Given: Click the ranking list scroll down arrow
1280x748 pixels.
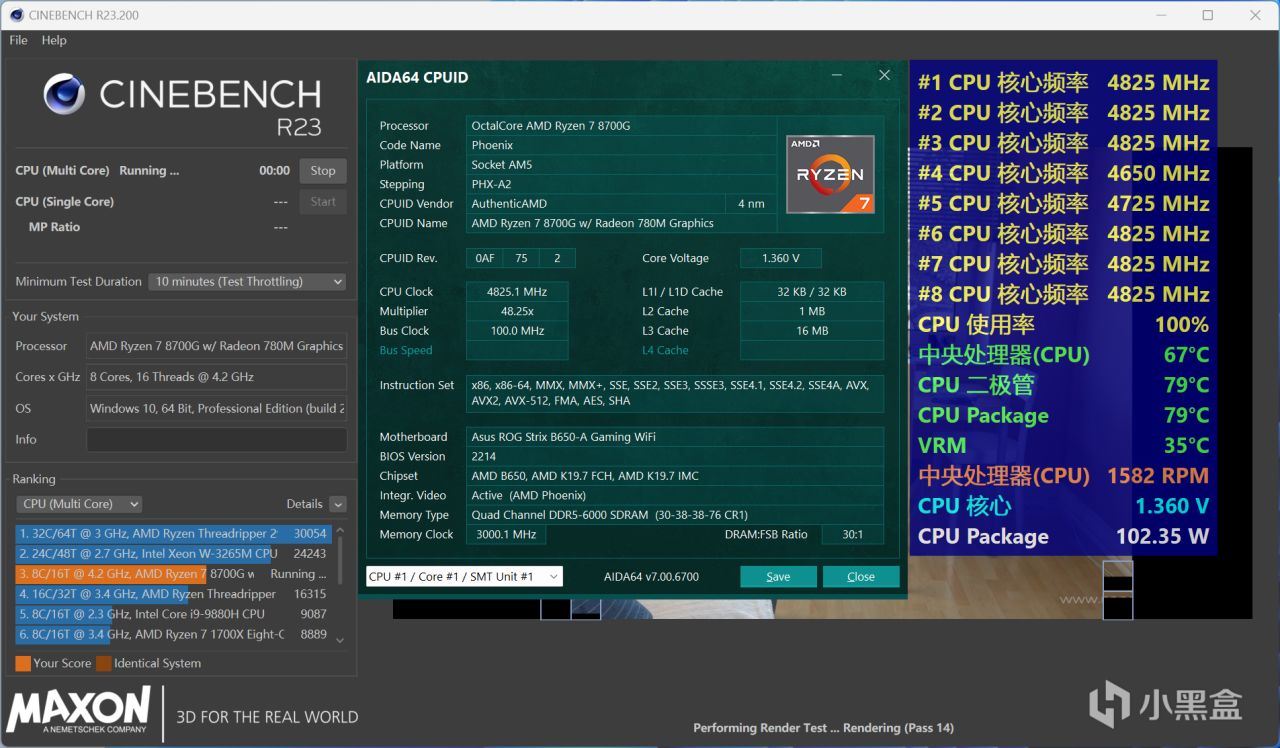Looking at the screenshot, I should [340, 640].
